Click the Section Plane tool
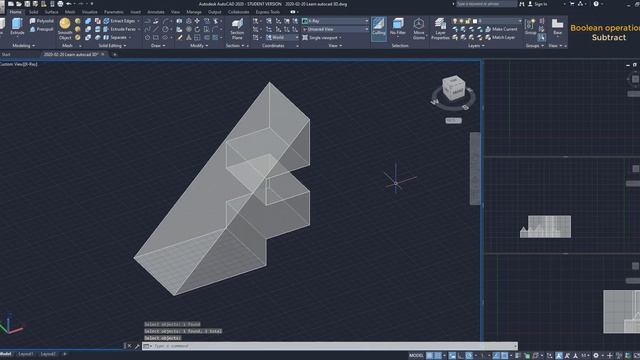The width and height of the screenshot is (640, 360). pyautogui.click(x=237, y=29)
